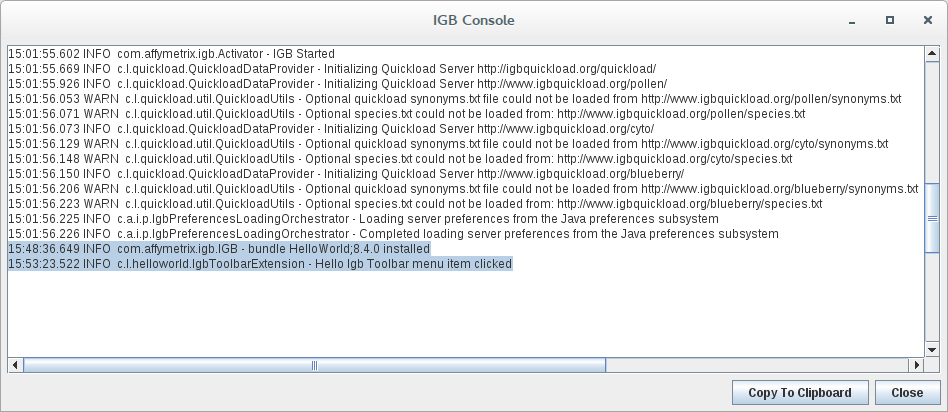
Task: Click the horizontal scrollbar right arrow
Action: point(917,365)
